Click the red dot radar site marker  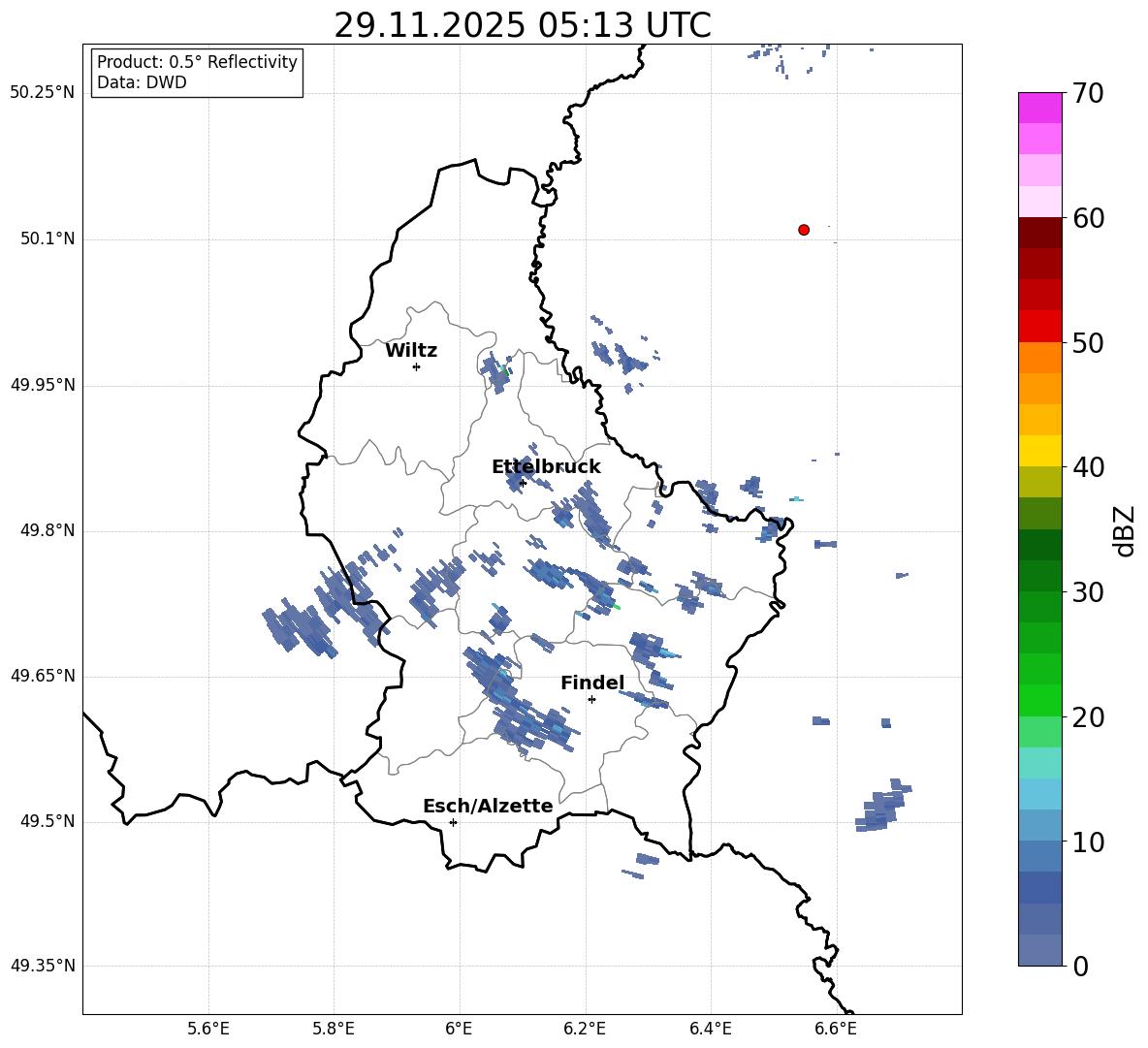point(804,230)
